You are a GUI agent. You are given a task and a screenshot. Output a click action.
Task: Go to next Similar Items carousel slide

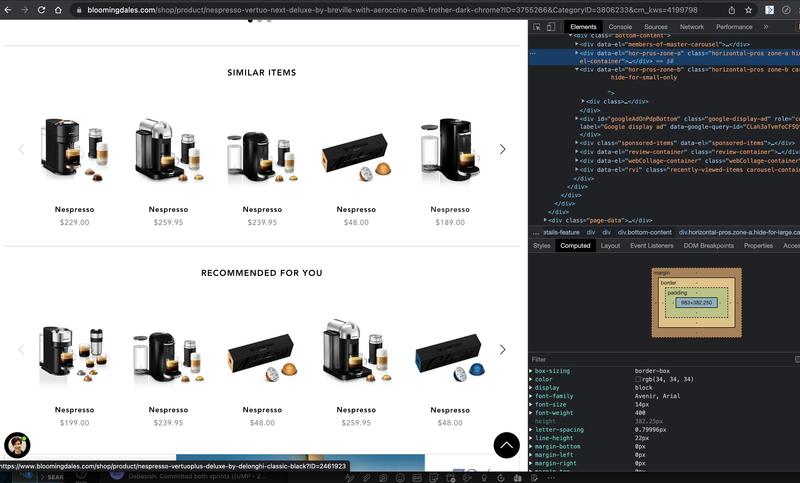pos(503,149)
